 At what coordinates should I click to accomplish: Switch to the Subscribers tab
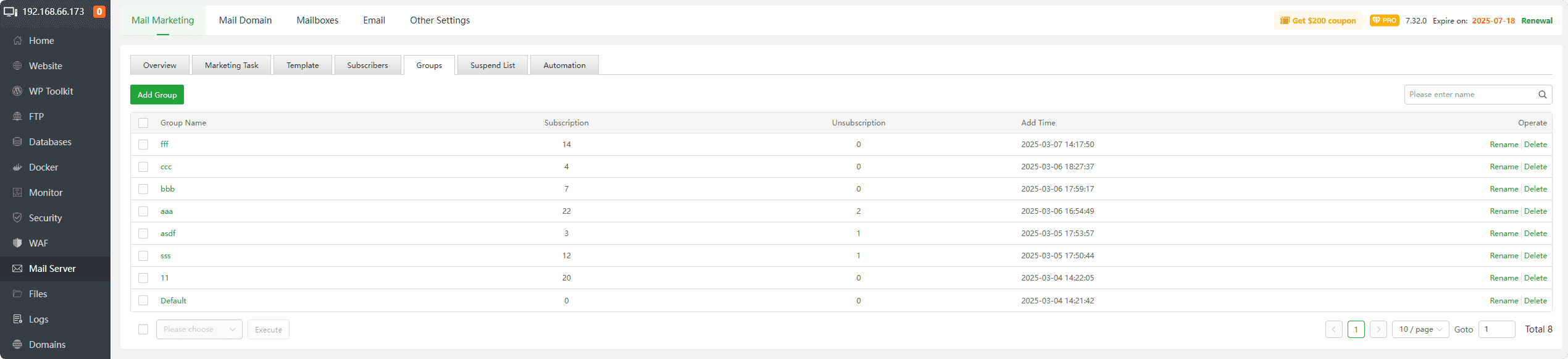point(367,65)
